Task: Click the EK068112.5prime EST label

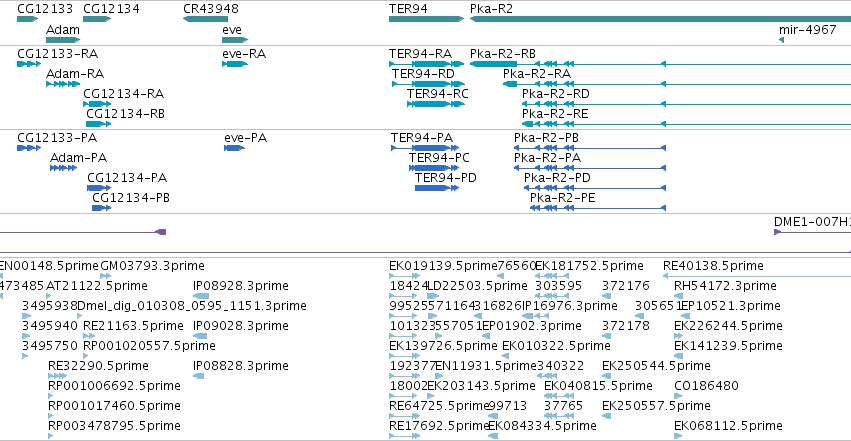Action: point(728,426)
